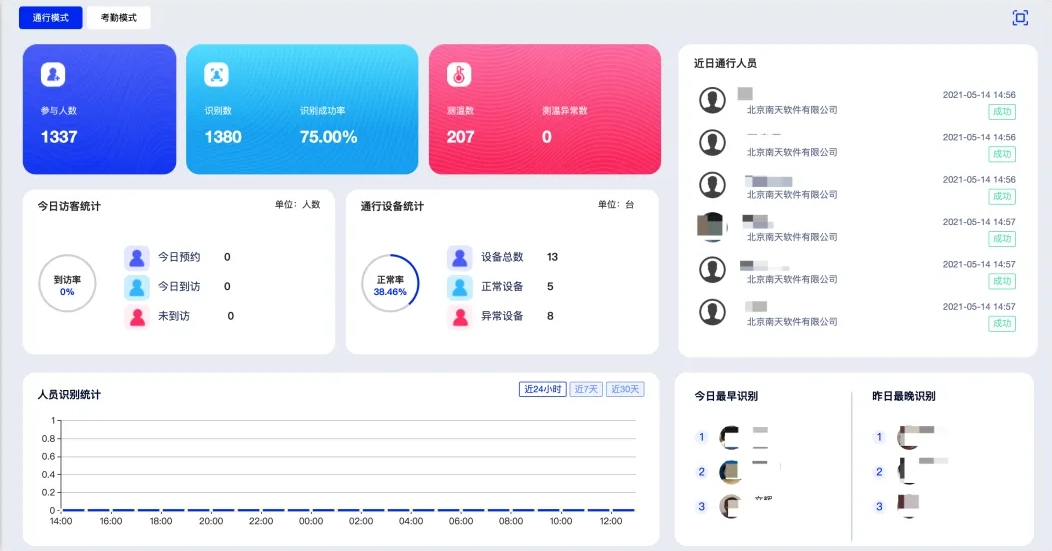The height and width of the screenshot is (551, 1052).
Task: Click the rank 1 photo under 今日最早识别
Action: coord(732,437)
